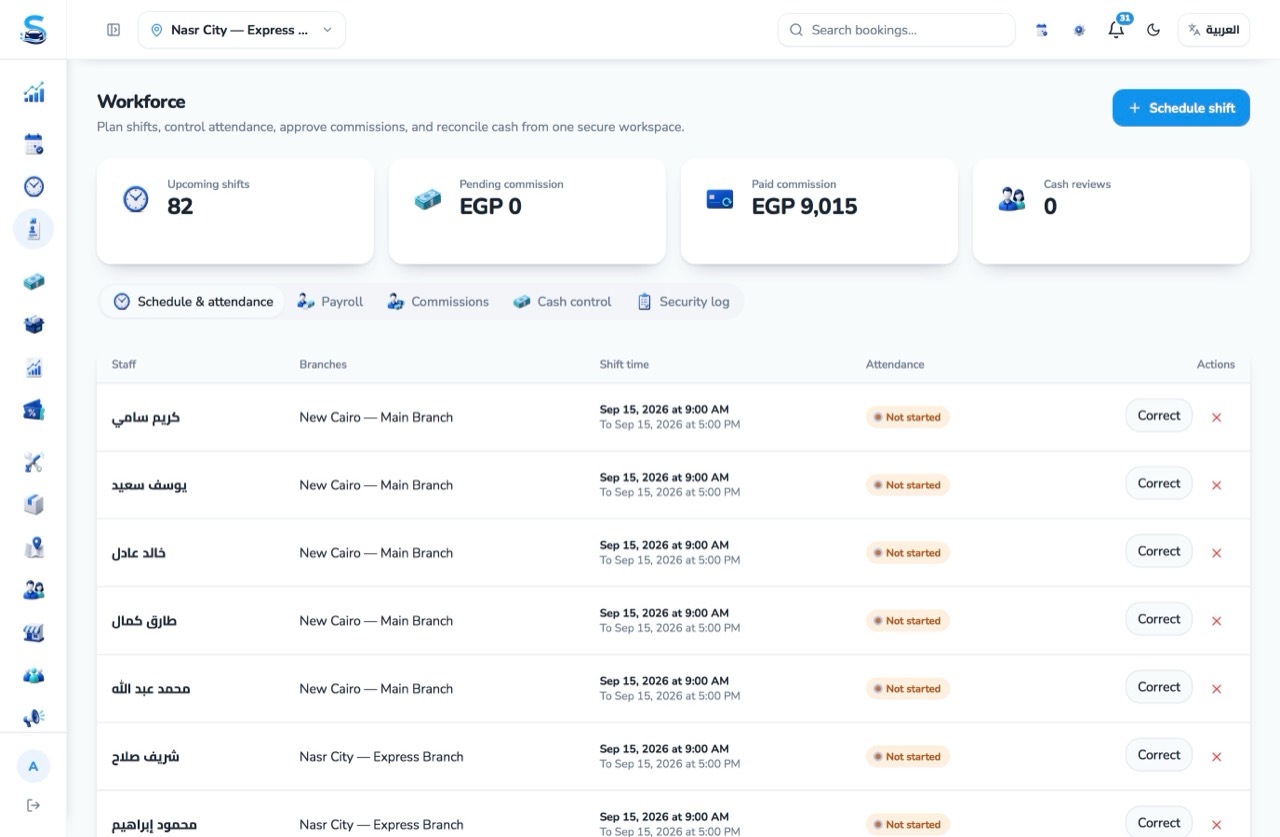Image resolution: width=1280 pixels, height=837 pixels.
Task: Open the map-pin sidebar icon
Action: click(34, 547)
